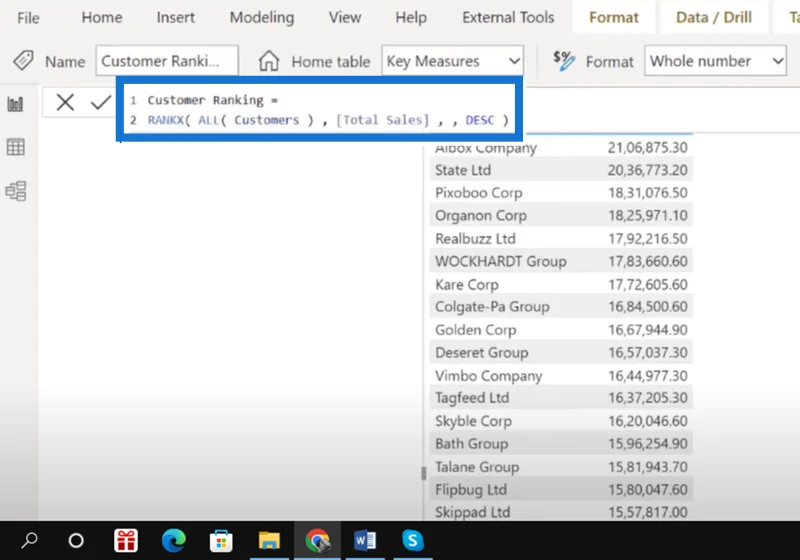Image resolution: width=800 pixels, height=560 pixels.
Task: Open the Home table Key Measures dropdown
Action: (453, 61)
